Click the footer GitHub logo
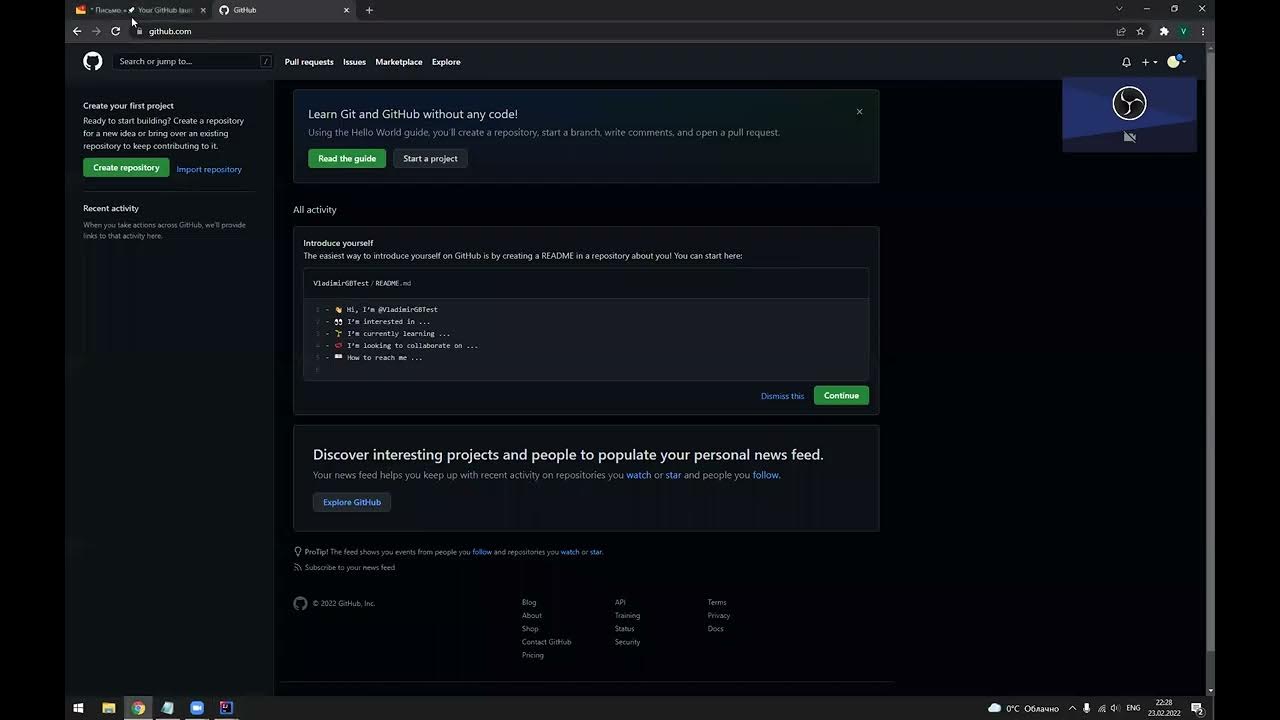 tap(300, 603)
